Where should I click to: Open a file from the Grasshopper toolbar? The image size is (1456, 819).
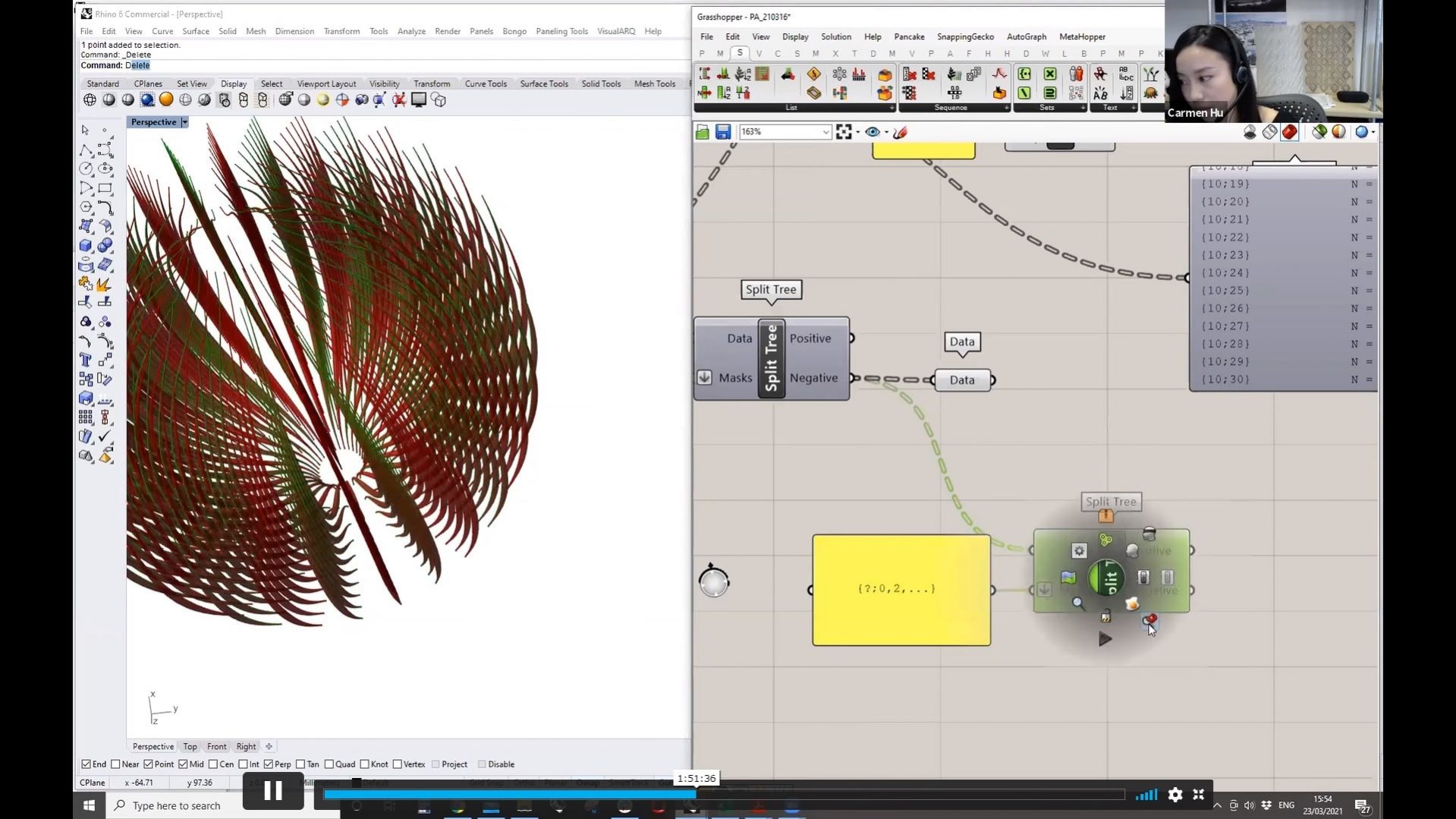click(702, 131)
